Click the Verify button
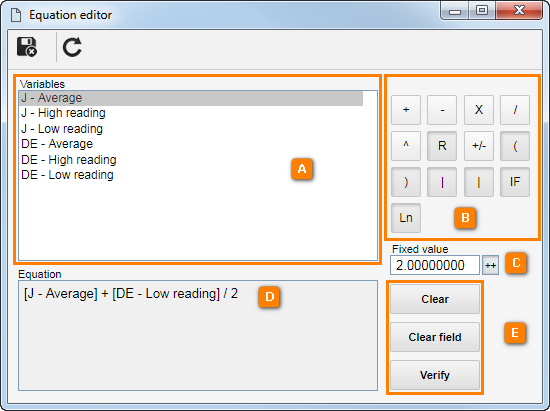This screenshot has height=411, width=550. (435, 375)
